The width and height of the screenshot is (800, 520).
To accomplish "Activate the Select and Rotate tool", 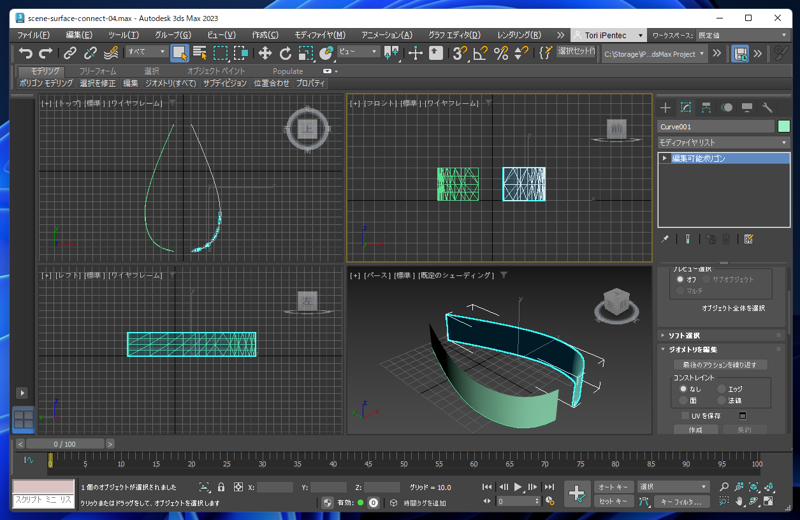I will tap(285, 53).
